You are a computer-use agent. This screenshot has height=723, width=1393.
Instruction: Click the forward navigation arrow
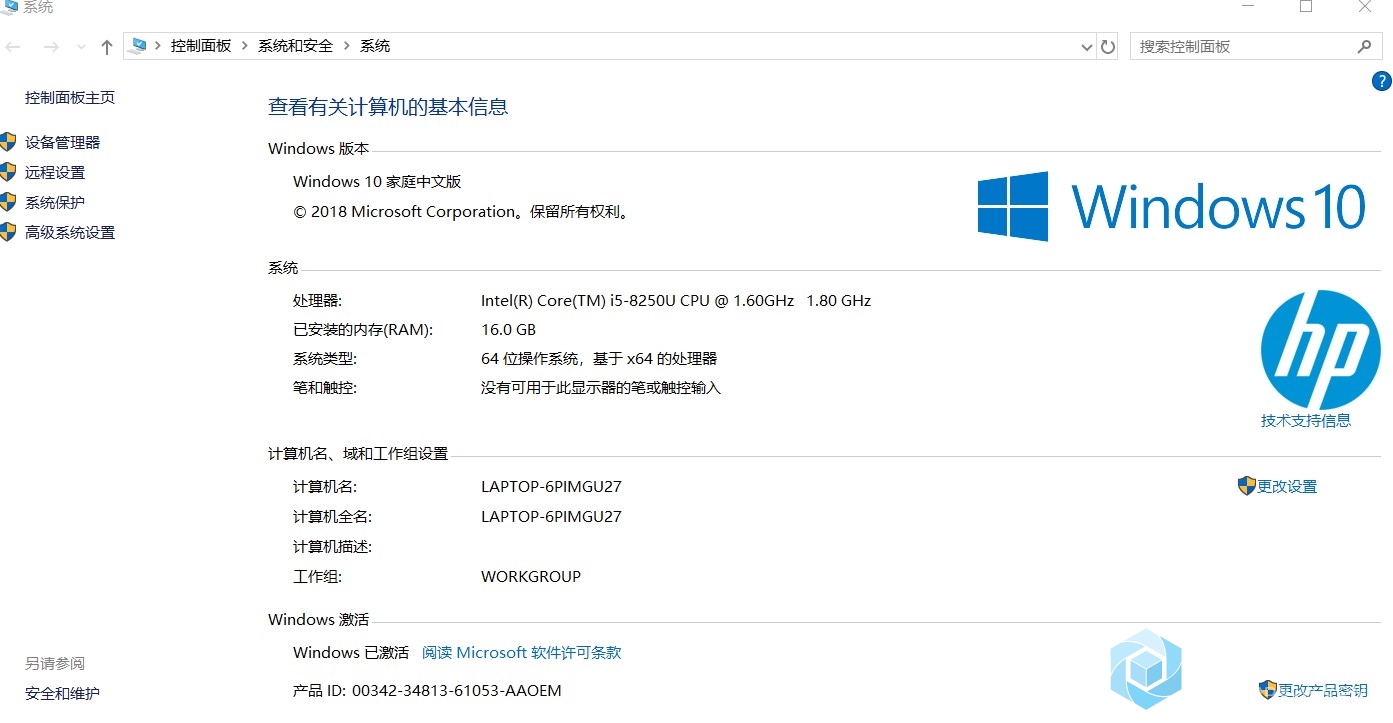(x=52, y=47)
